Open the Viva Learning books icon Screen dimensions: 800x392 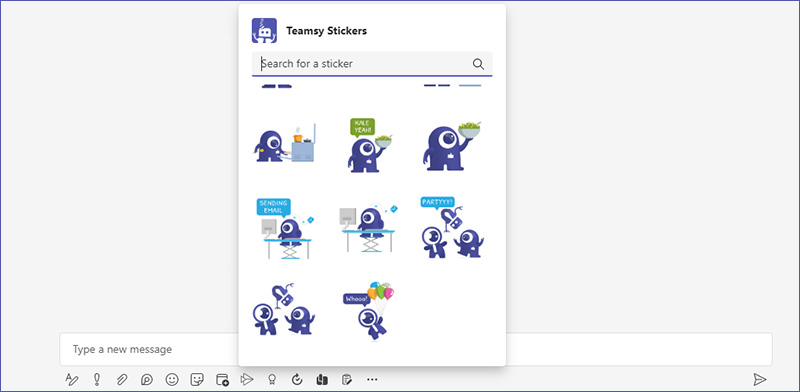(321, 379)
